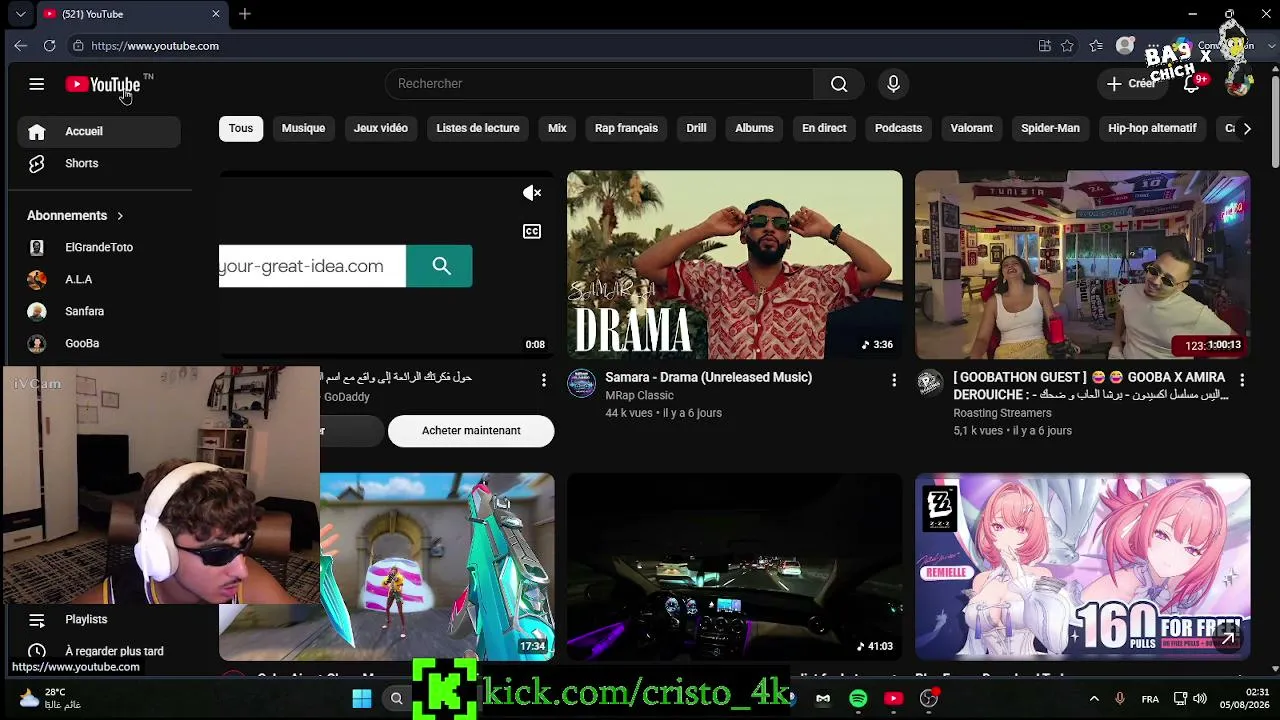
Task: Go to Accueil in the sidebar
Action: pos(99,132)
